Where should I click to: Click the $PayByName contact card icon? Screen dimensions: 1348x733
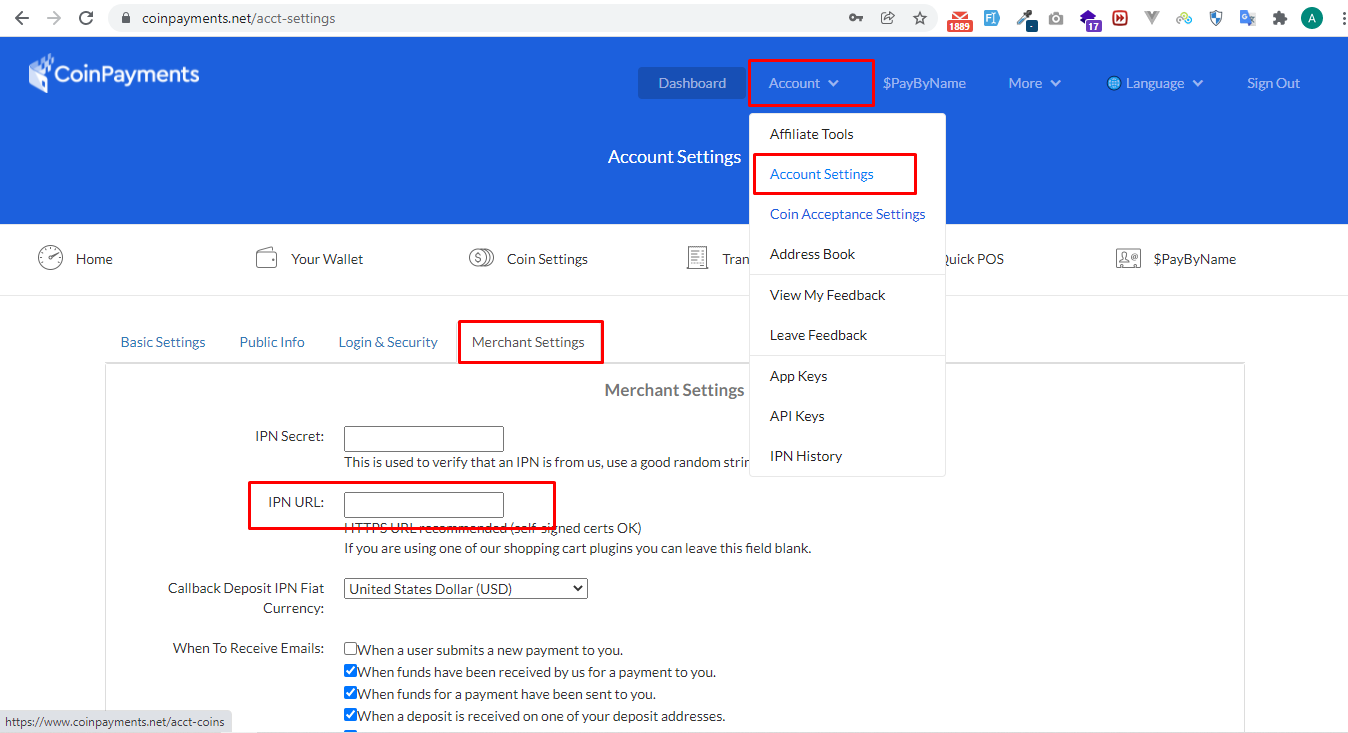[x=1128, y=258]
